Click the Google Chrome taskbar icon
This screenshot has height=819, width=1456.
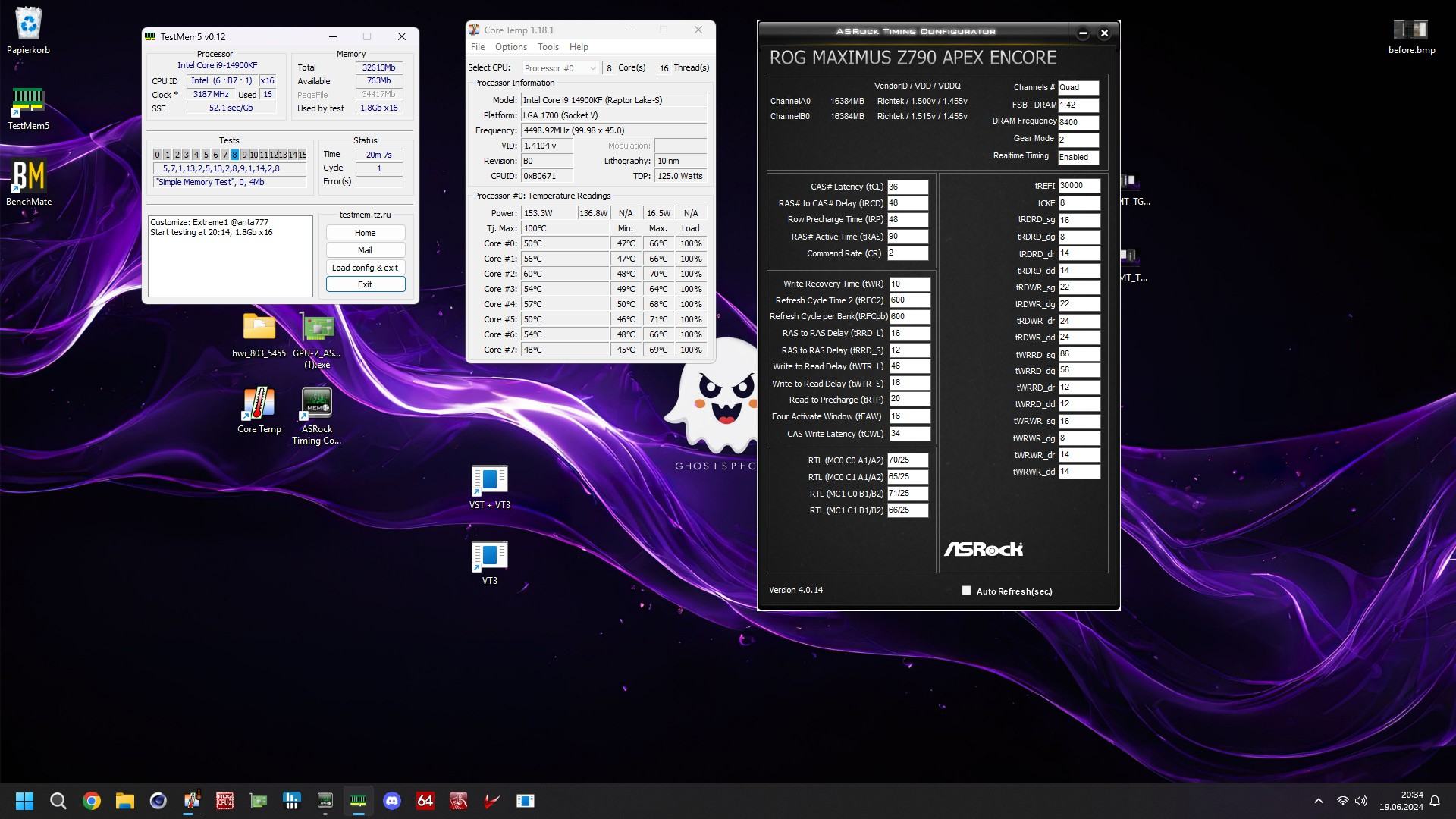coord(92,801)
